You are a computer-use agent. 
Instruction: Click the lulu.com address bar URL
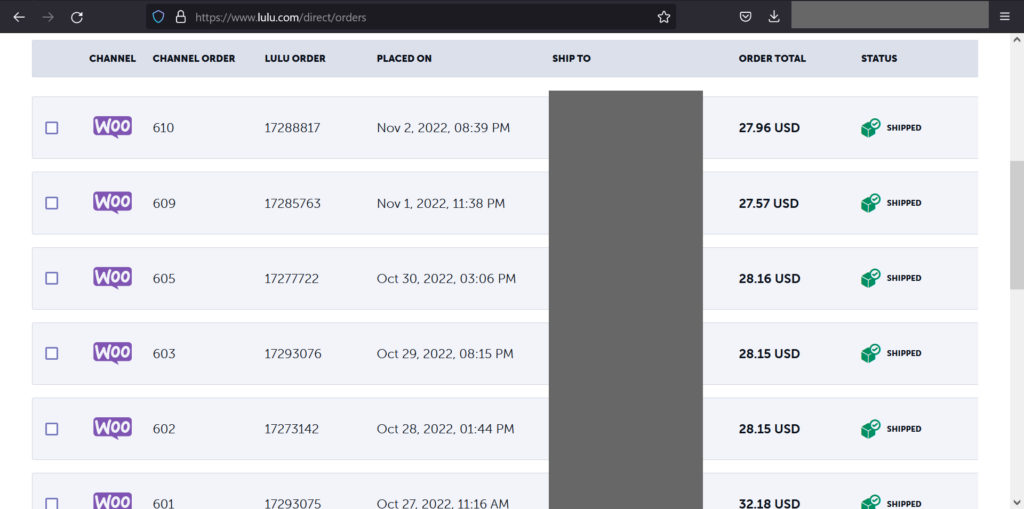pyautogui.click(x=281, y=18)
